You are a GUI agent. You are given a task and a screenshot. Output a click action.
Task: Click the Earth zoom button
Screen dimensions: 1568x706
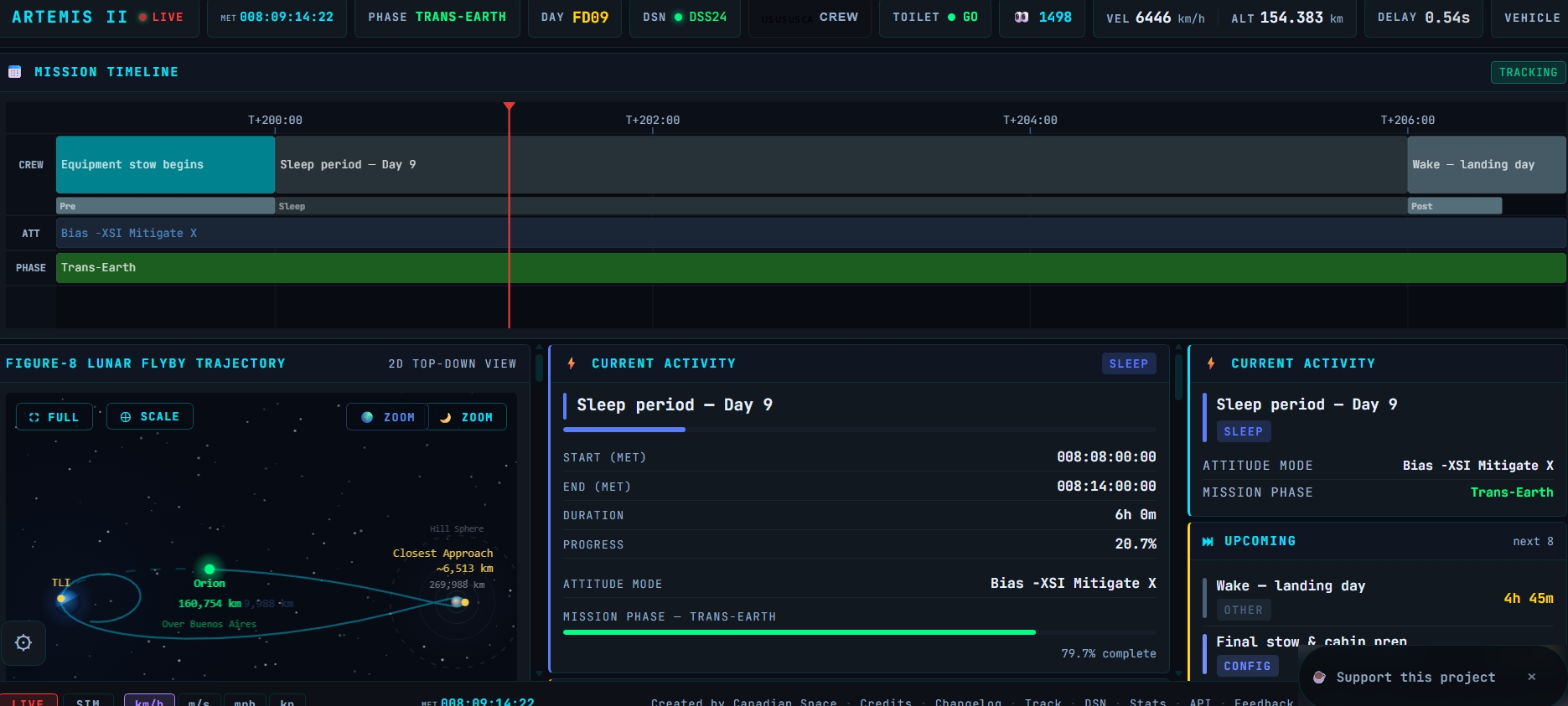[x=388, y=417]
